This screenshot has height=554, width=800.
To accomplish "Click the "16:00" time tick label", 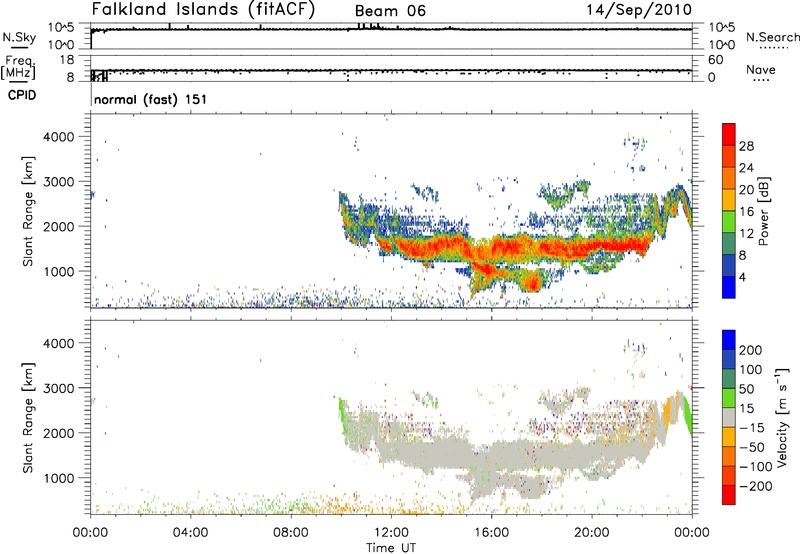I will (x=491, y=533).
